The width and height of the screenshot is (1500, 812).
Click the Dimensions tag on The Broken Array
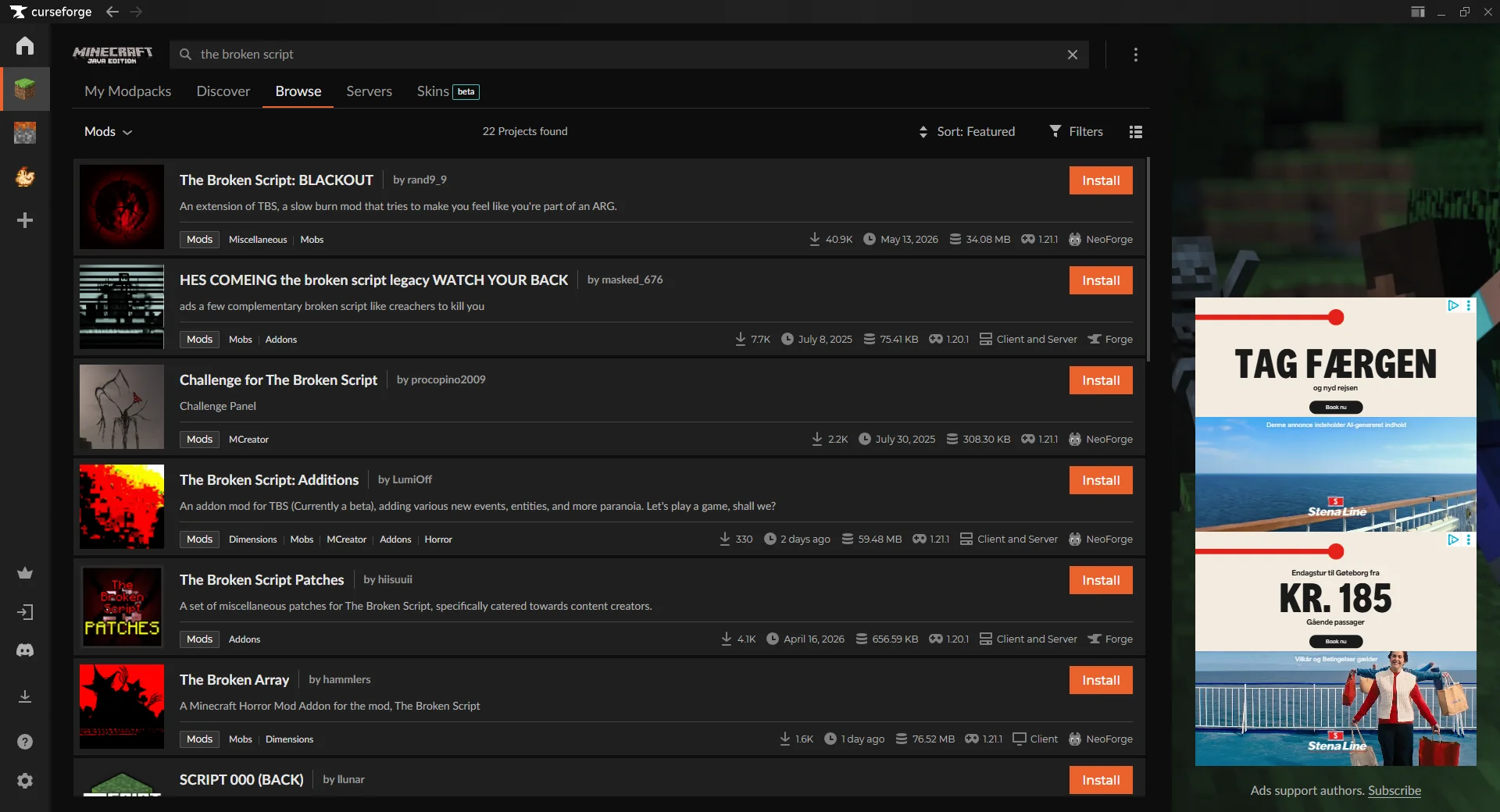[x=289, y=739]
